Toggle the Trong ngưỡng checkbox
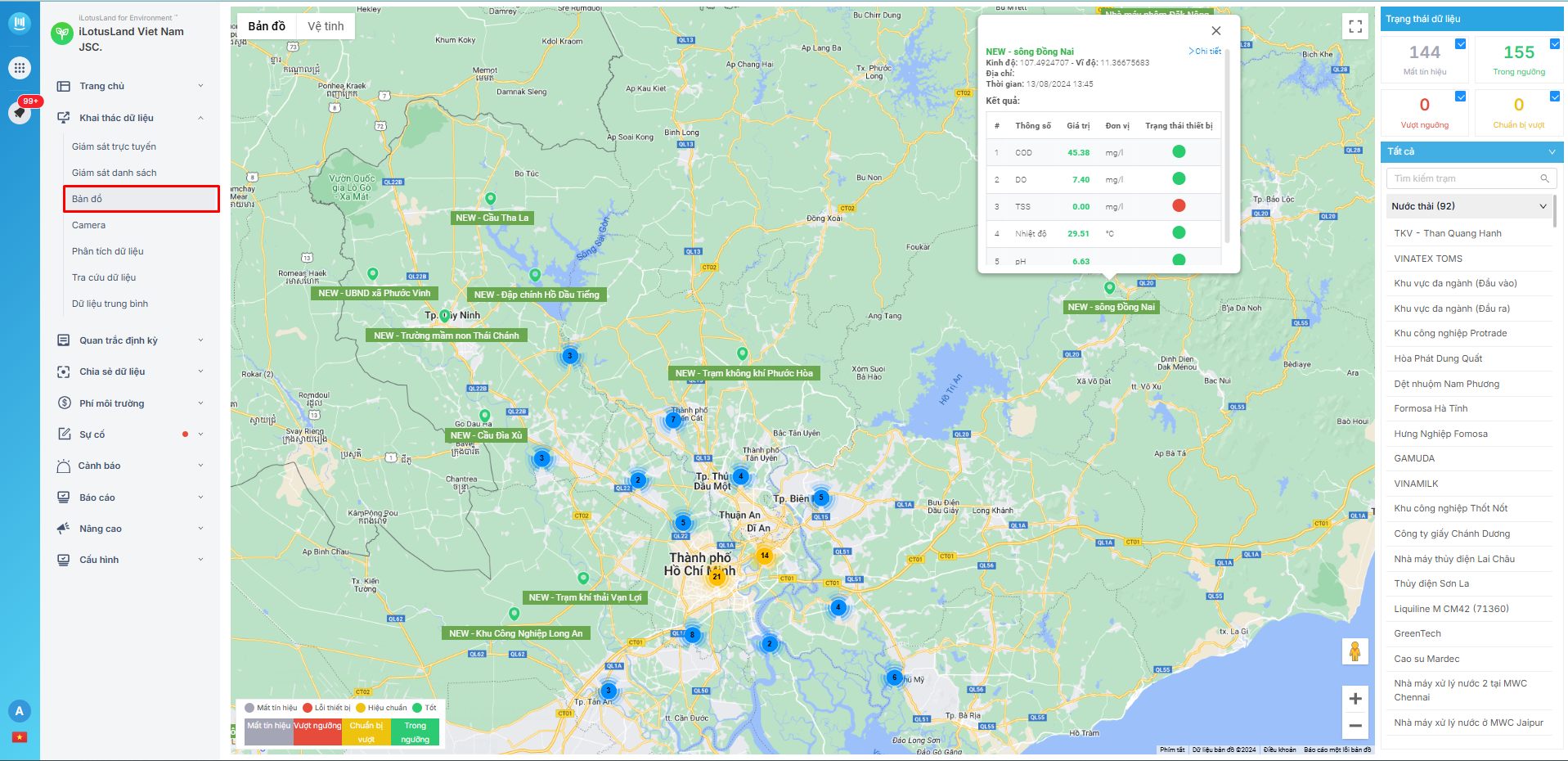Image resolution: width=1568 pixels, height=761 pixels. pyautogui.click(x=1555, y=44)
